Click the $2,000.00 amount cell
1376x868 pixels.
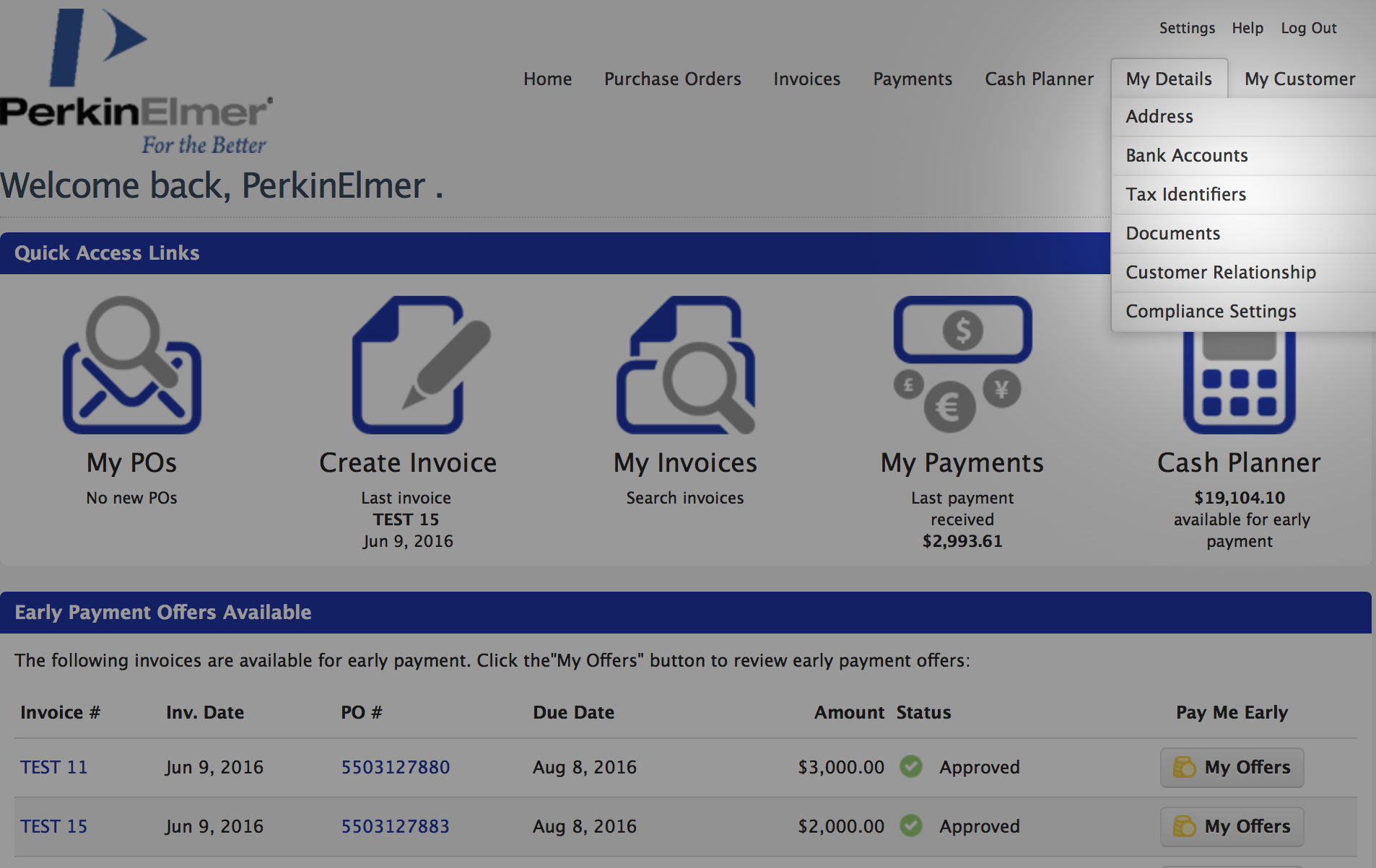[841, 826]
